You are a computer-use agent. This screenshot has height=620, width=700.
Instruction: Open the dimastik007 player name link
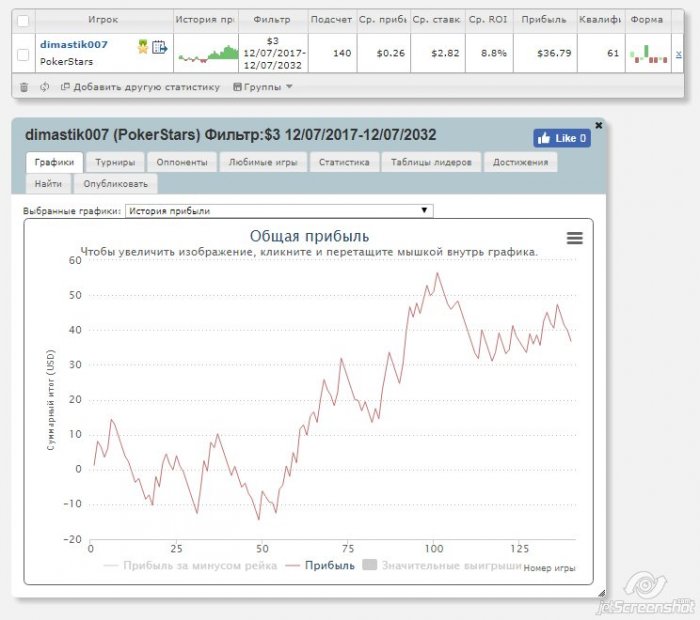click(71, 45)
